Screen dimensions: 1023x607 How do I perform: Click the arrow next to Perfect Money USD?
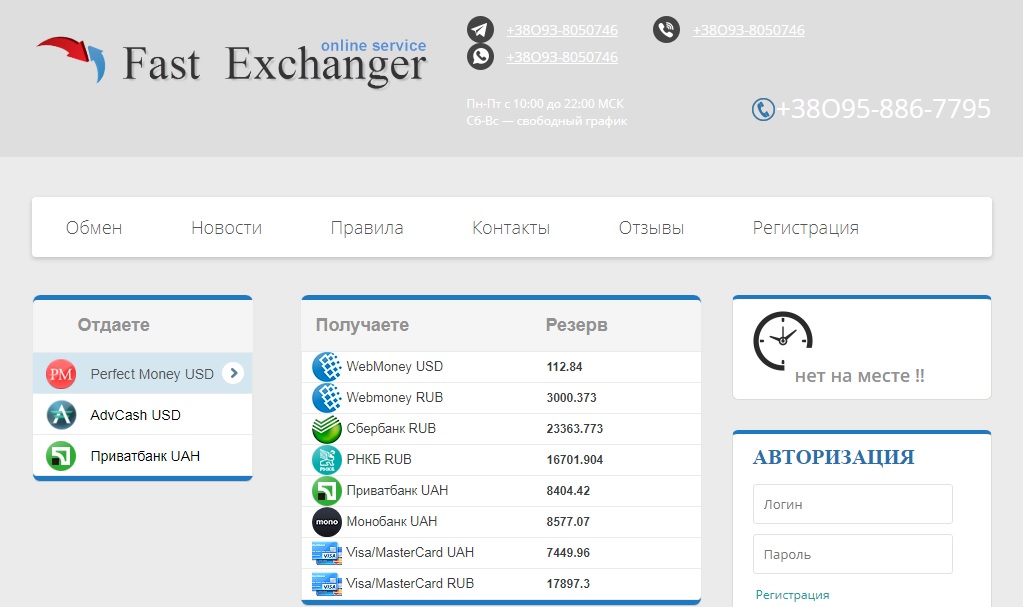[233, 373]
